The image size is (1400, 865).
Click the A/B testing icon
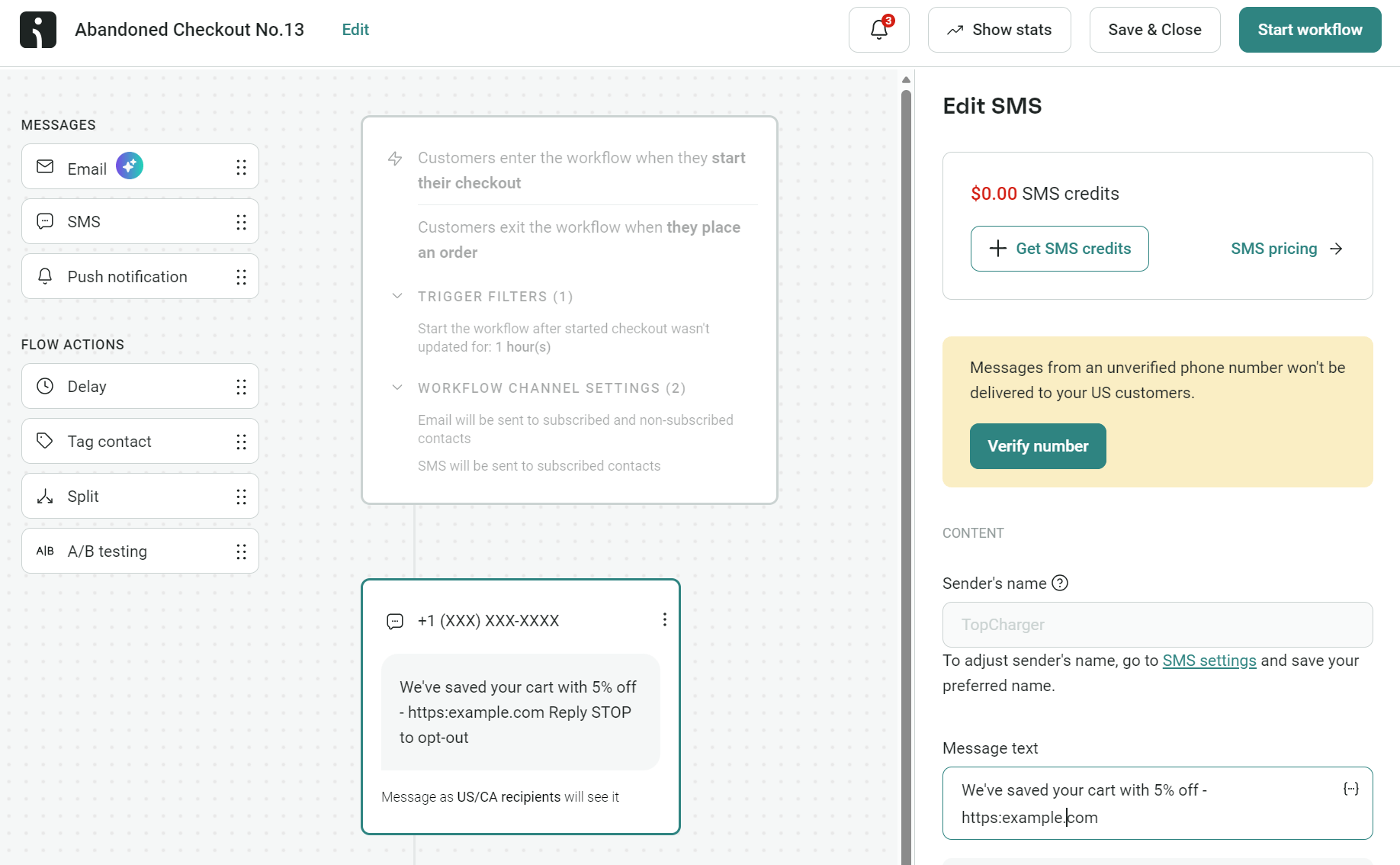point(44,551)
